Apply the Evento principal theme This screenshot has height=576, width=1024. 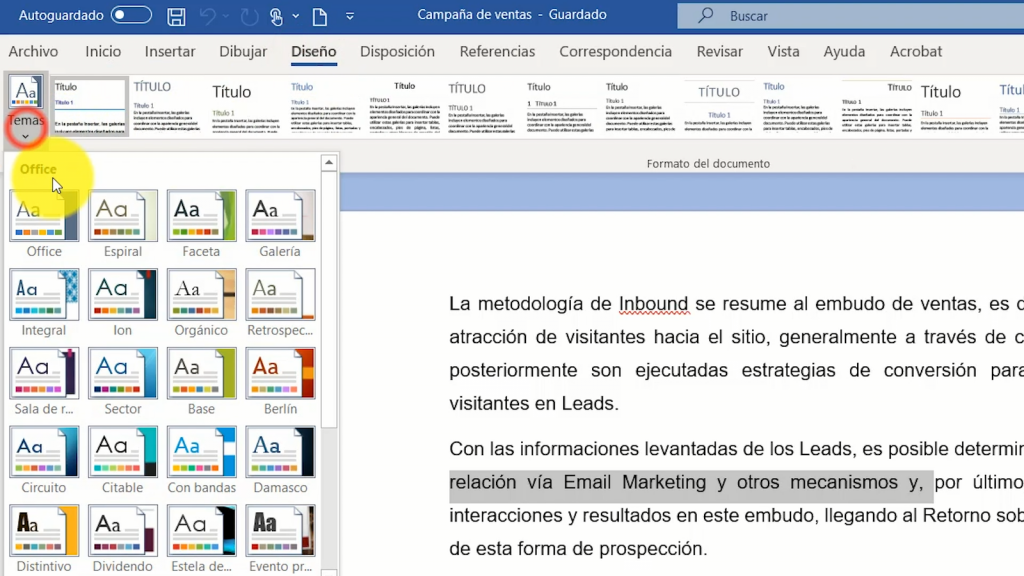pyautogui.click(x=280, y=539)
